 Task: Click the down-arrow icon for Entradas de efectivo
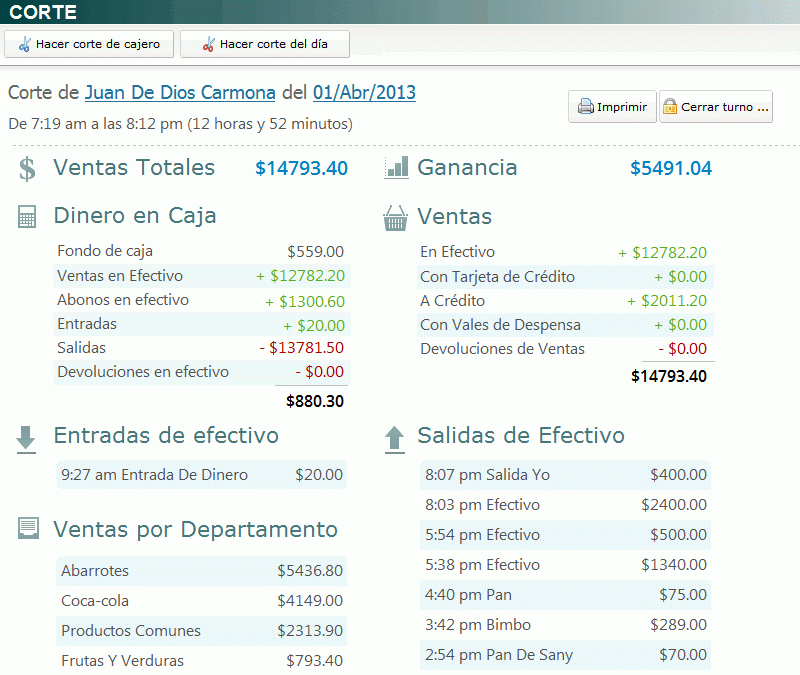26,436
